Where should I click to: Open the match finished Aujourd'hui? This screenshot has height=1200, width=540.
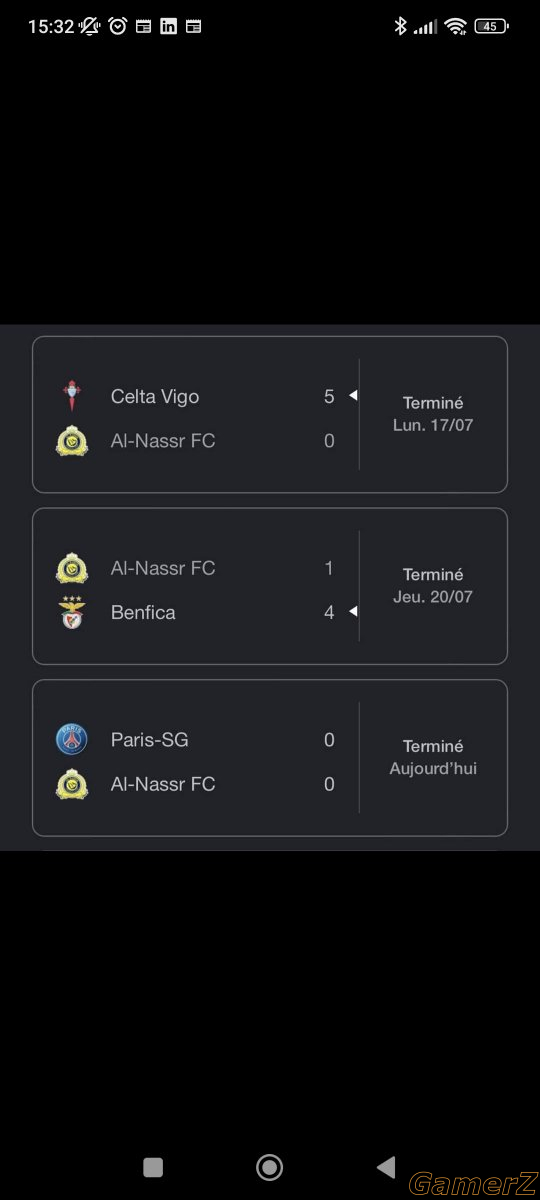(x=270, y=758)
